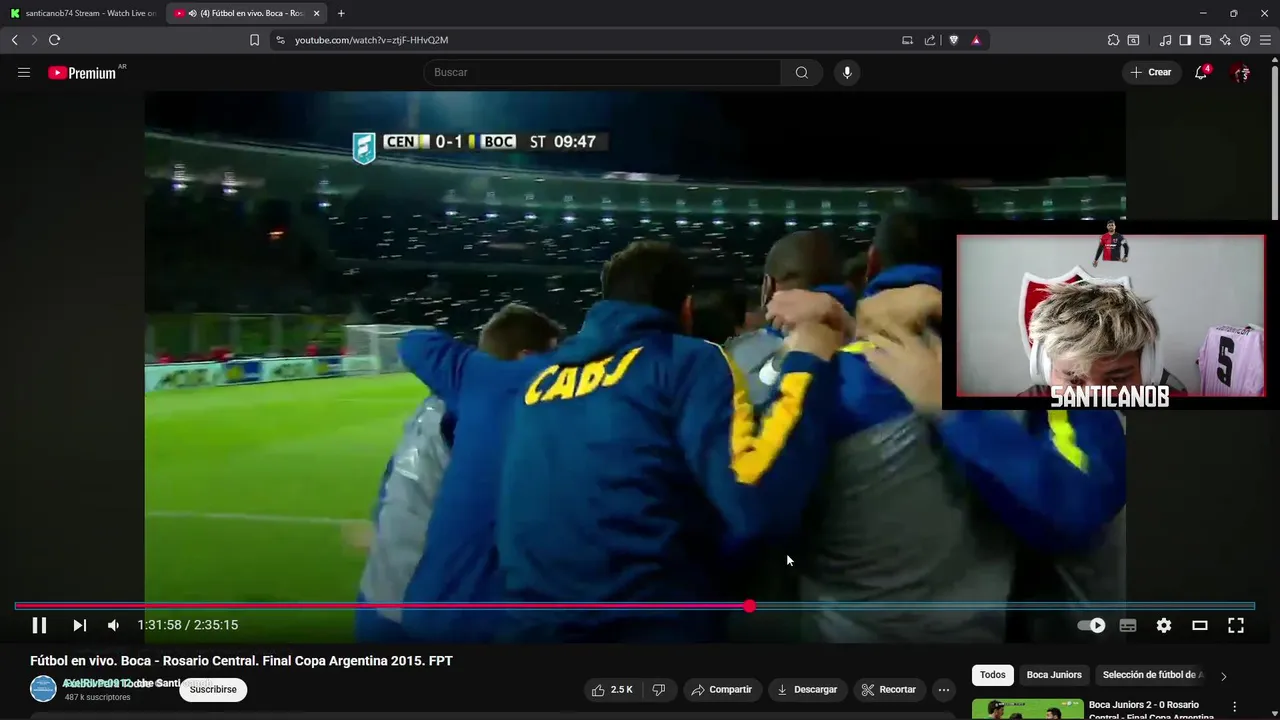
Task: Click the magnifier search button
Action: (802, 72)
